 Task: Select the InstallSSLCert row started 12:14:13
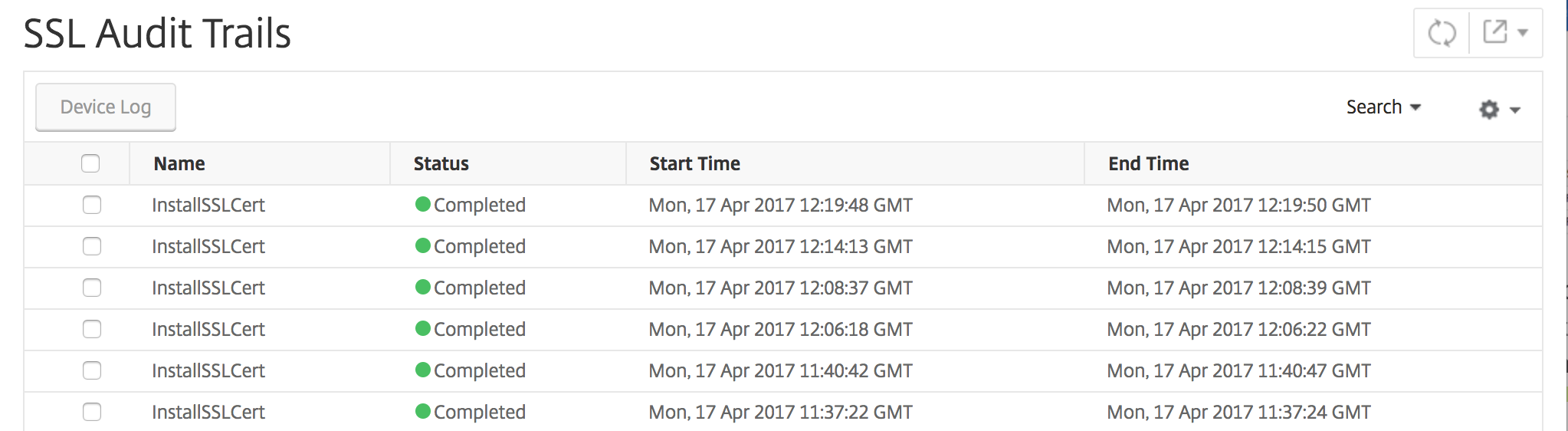(782, 246)
